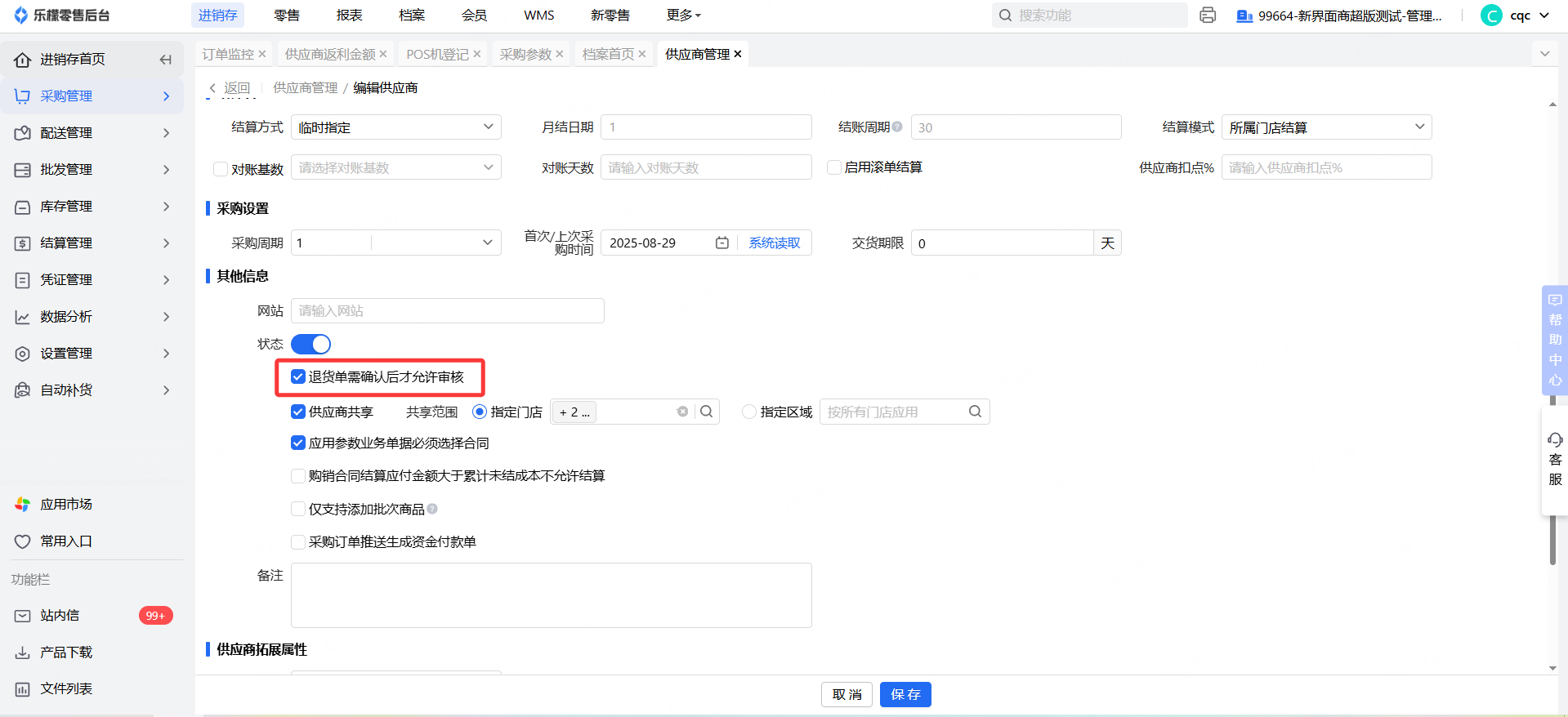Image resolution: width=1568 pixels, height=717 pixels.
Task: Click the search icon for designated stores
Action: [707, 412]
